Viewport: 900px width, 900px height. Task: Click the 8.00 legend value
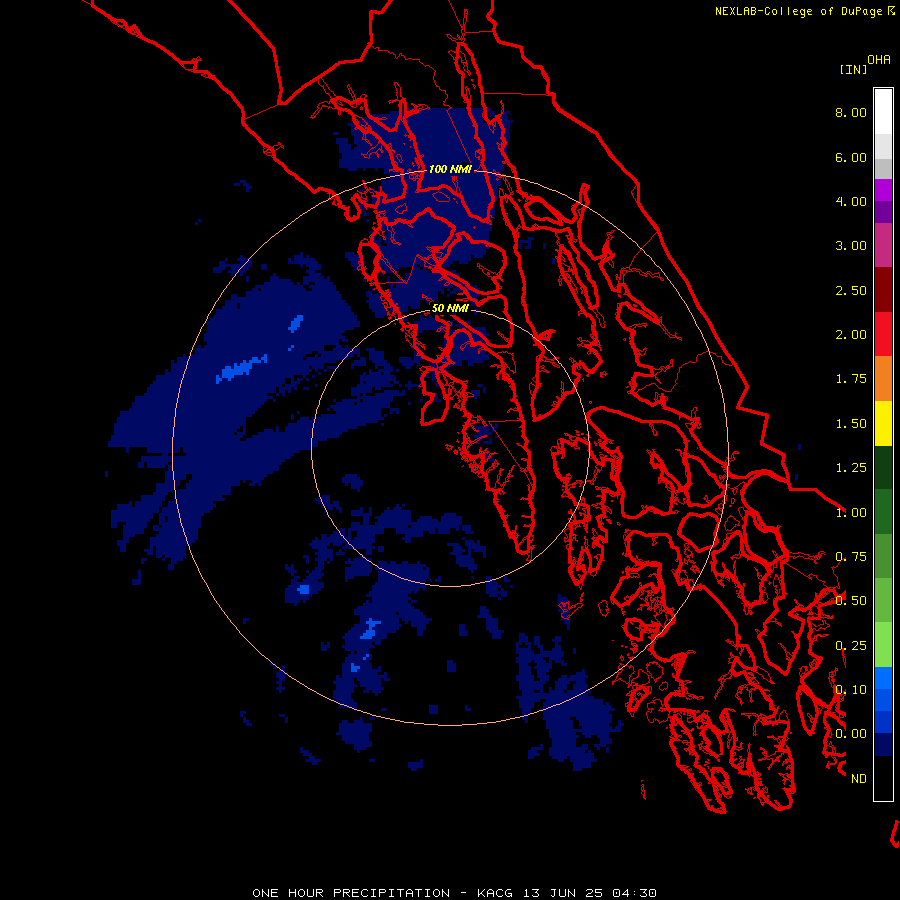[851, 112]
